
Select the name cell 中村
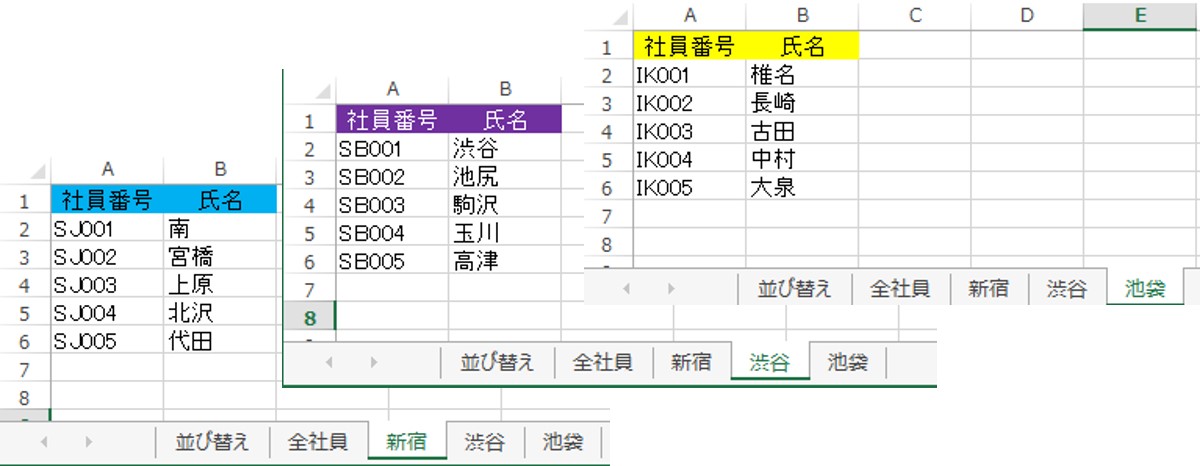[x=803, y=159]
